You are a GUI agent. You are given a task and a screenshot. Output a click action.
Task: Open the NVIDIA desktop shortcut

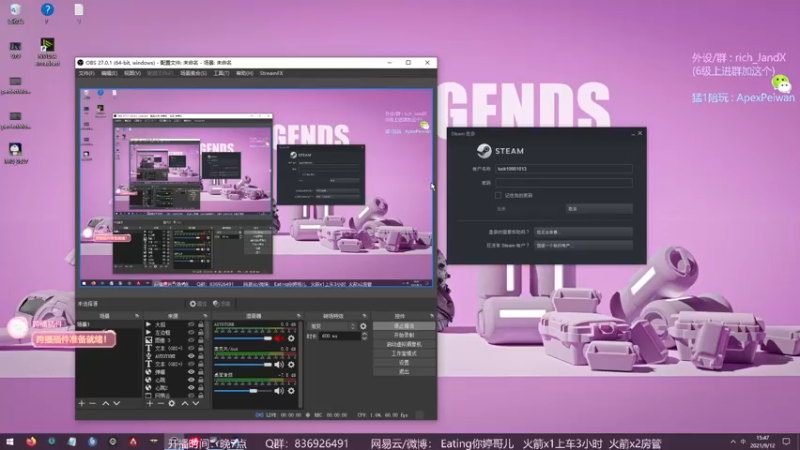point(47,52)
